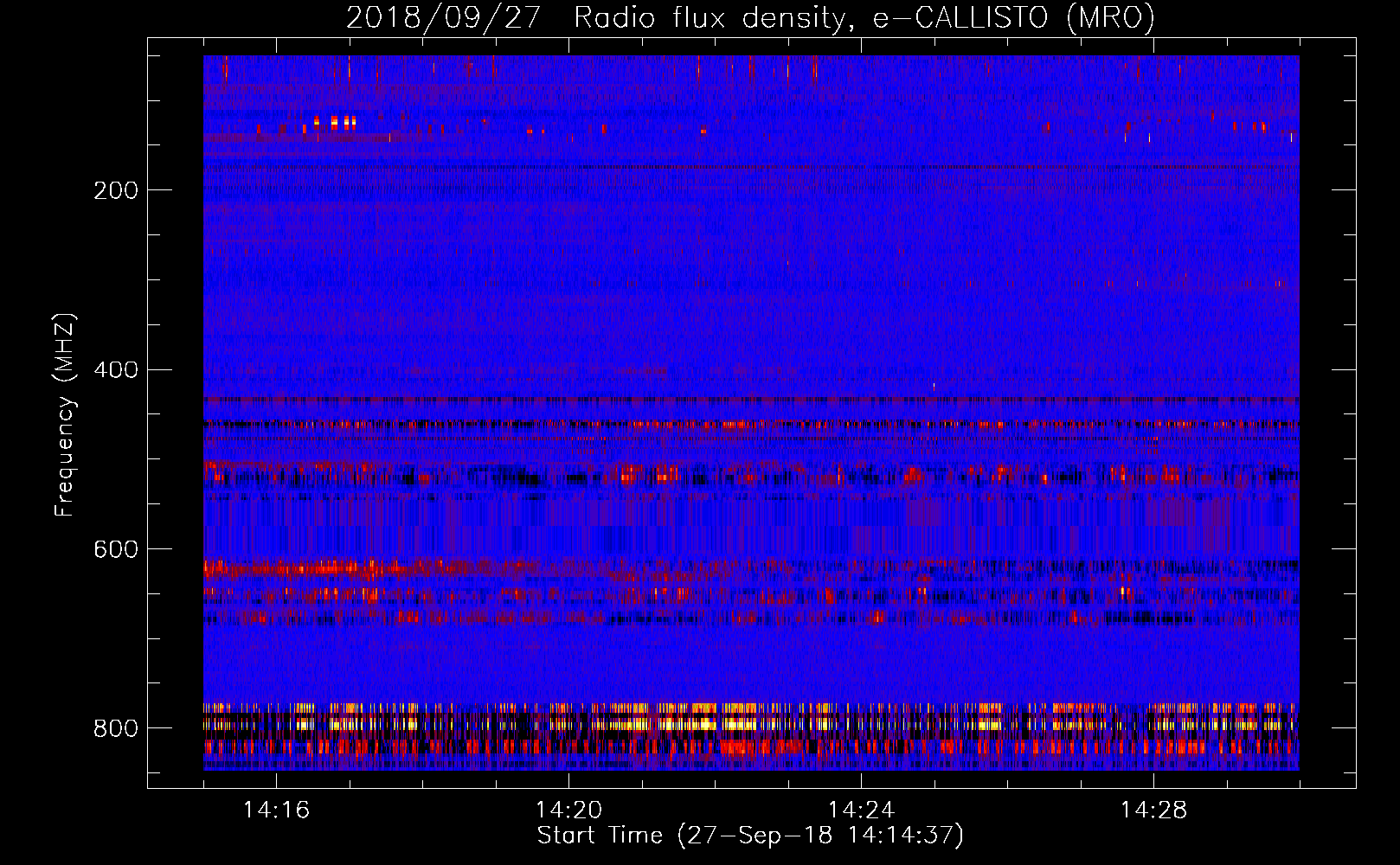Click the 14:28 time tick label
Screen dimensions: 1400x865
(x=1153, y=811)
